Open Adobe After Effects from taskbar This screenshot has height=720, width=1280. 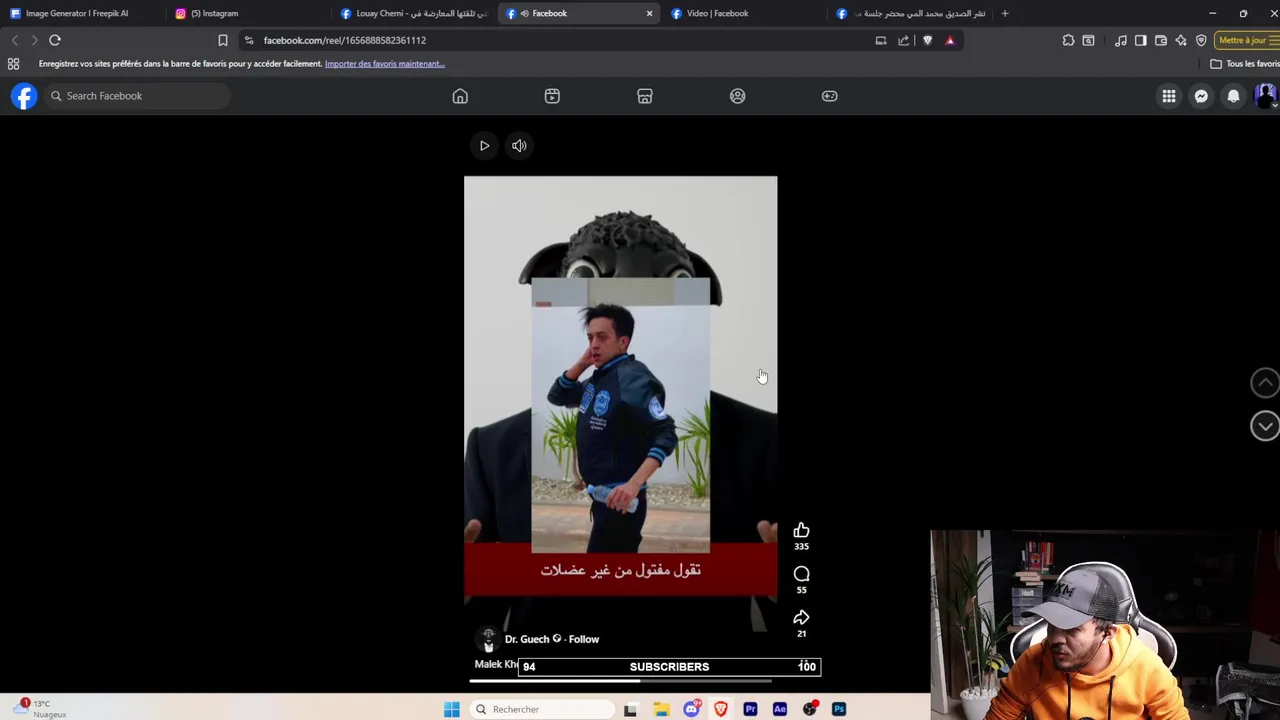tap(780, 709)
